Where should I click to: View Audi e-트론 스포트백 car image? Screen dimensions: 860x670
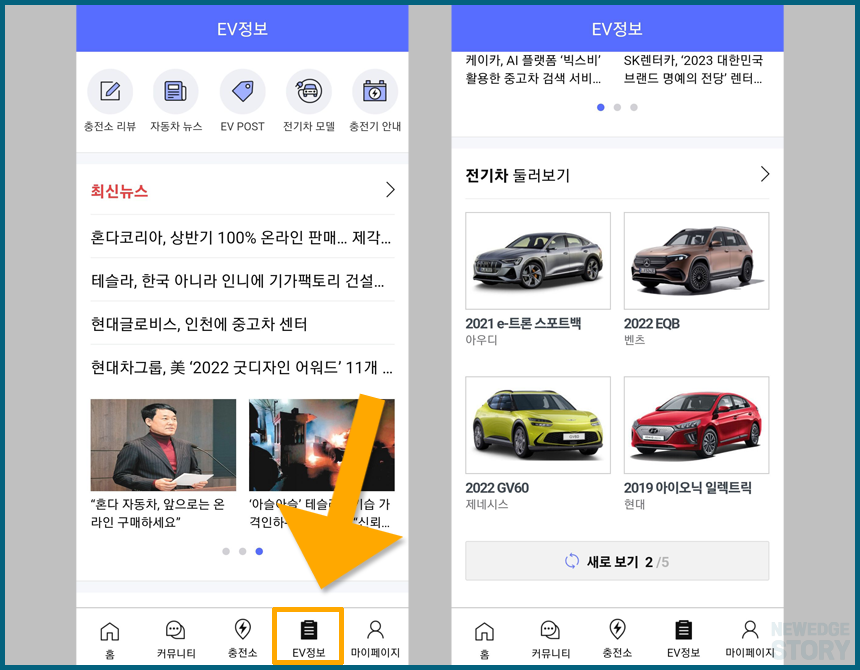point(538,261)
